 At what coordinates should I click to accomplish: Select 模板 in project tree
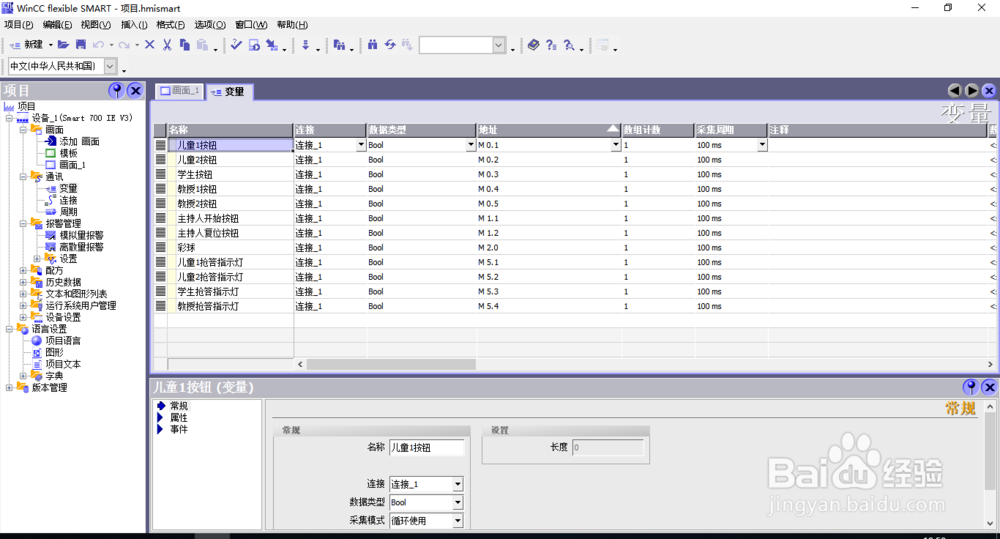[x=68, y=153]
